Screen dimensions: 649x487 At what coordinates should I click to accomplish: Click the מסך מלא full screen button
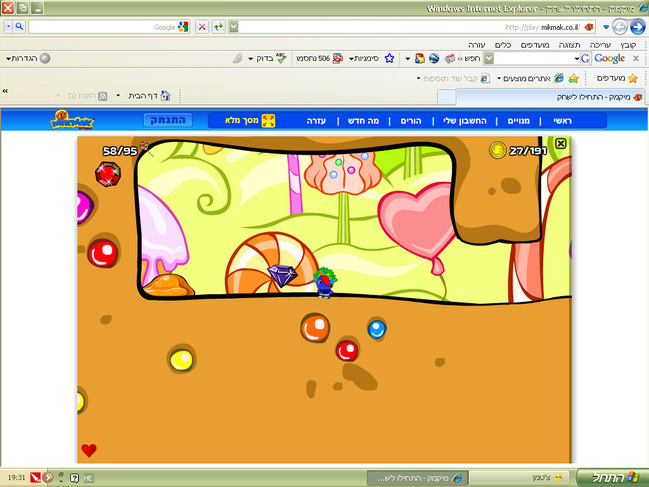247,120
